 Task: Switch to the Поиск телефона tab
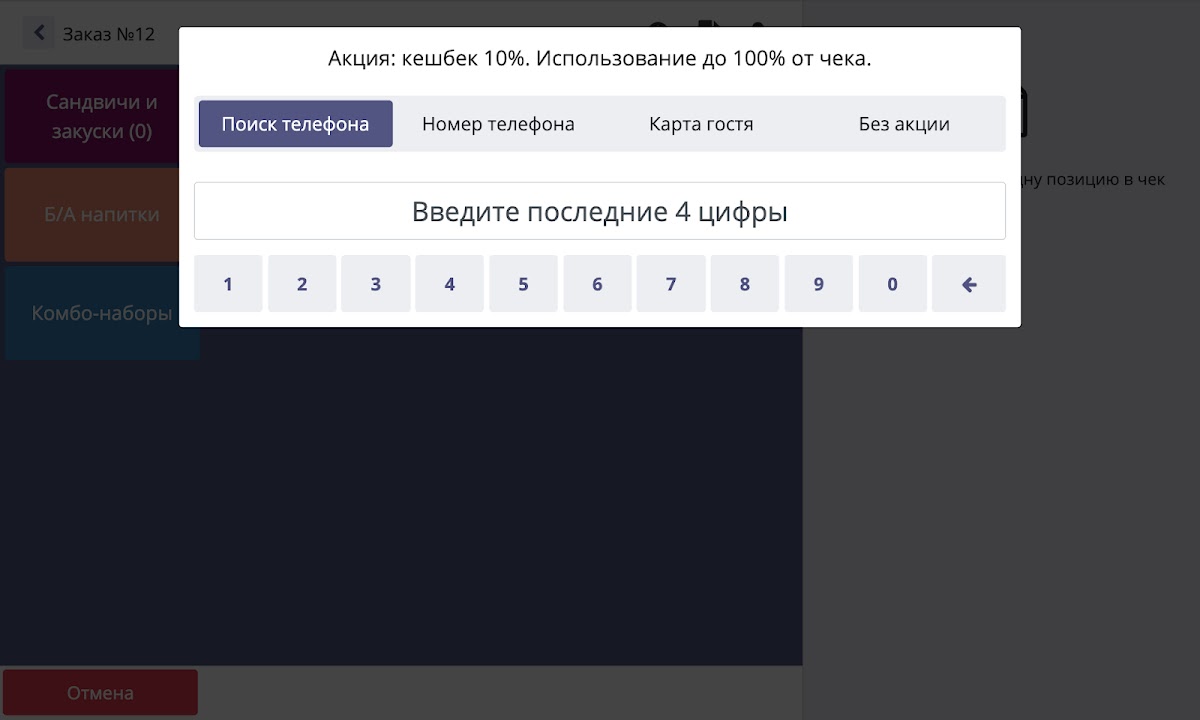pyautogui.click(x=295, y=124)
